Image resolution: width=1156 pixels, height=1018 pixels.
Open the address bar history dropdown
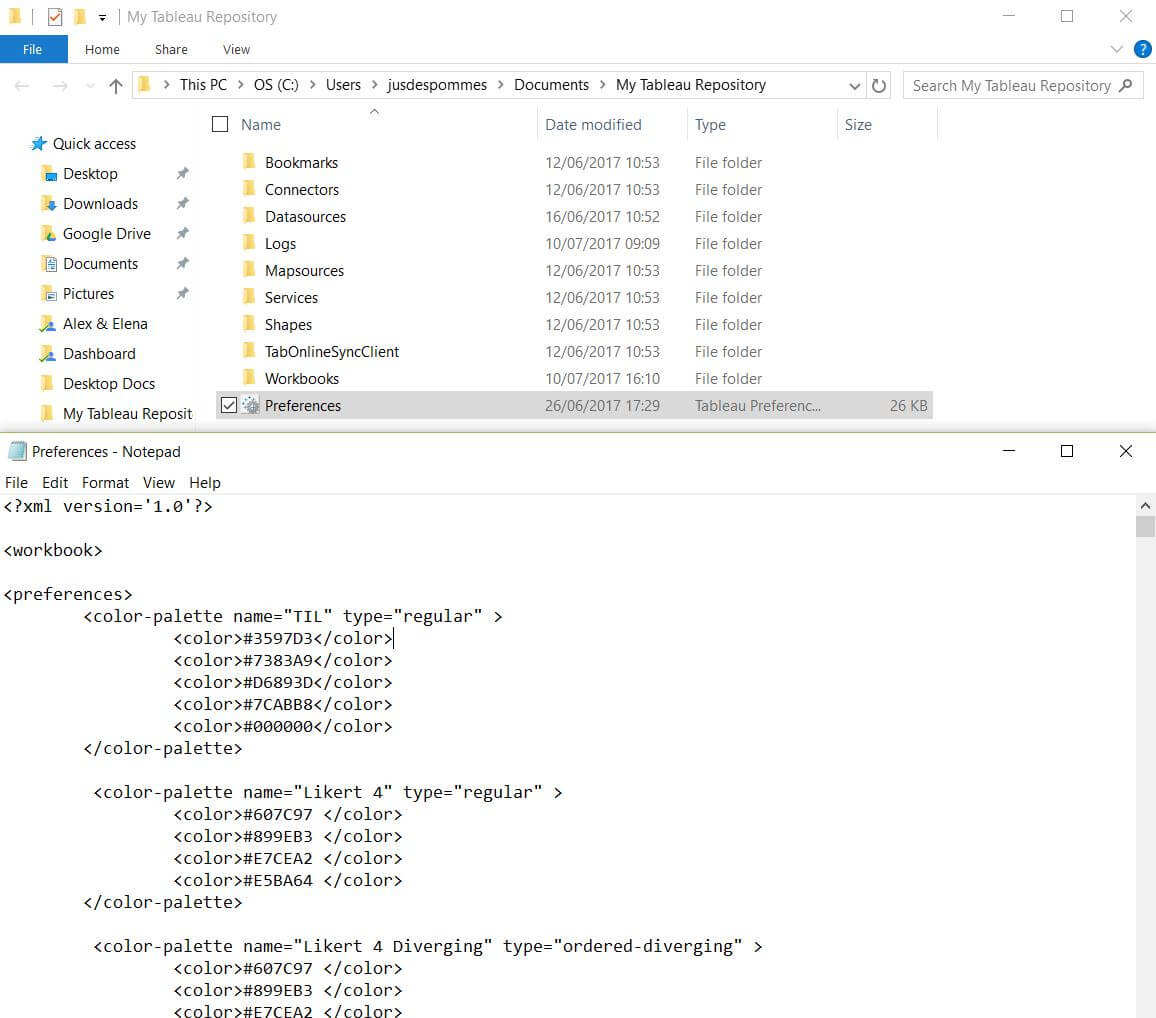click(854, 86)
